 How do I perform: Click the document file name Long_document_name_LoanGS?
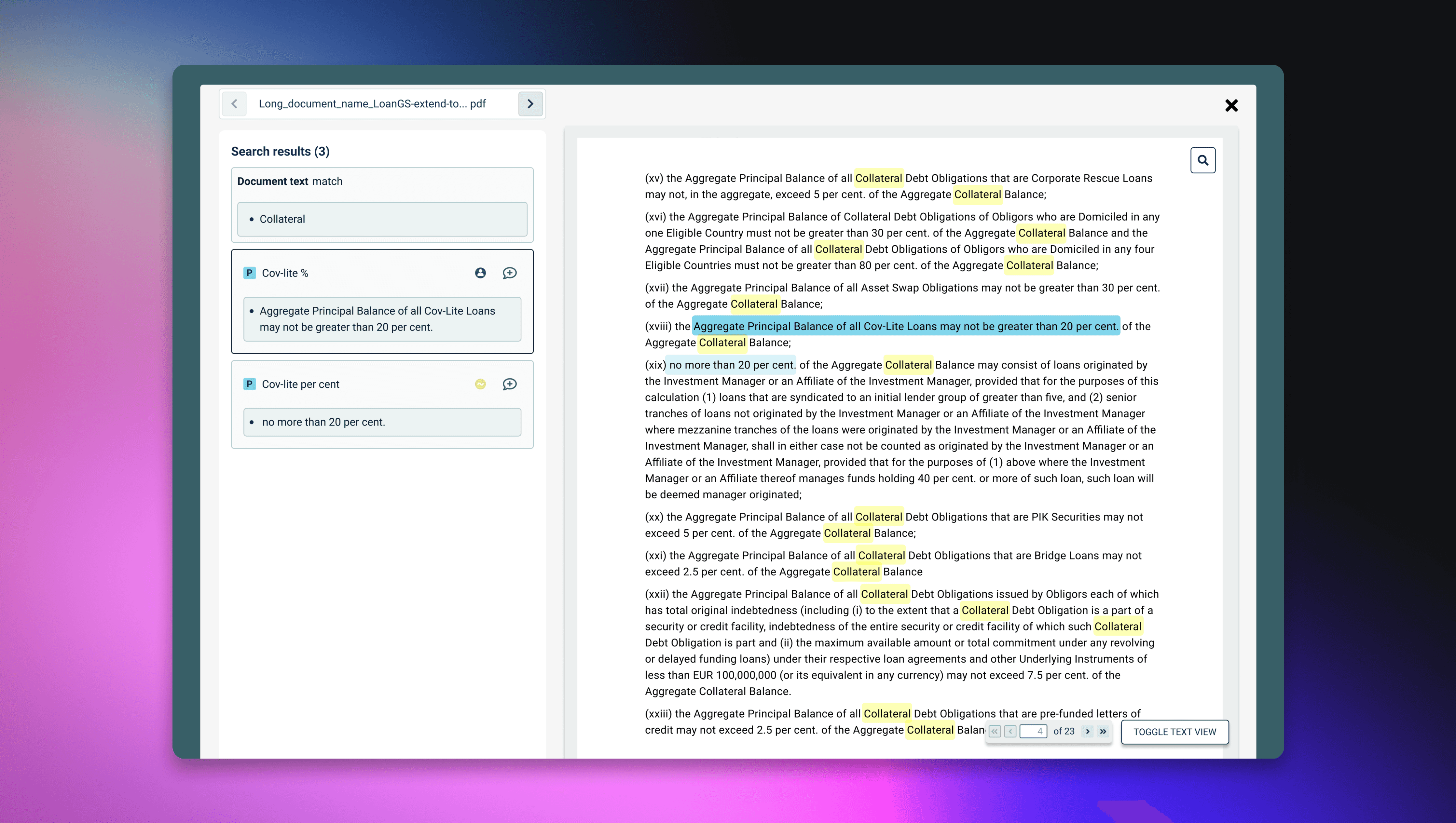tap(372, 104)
